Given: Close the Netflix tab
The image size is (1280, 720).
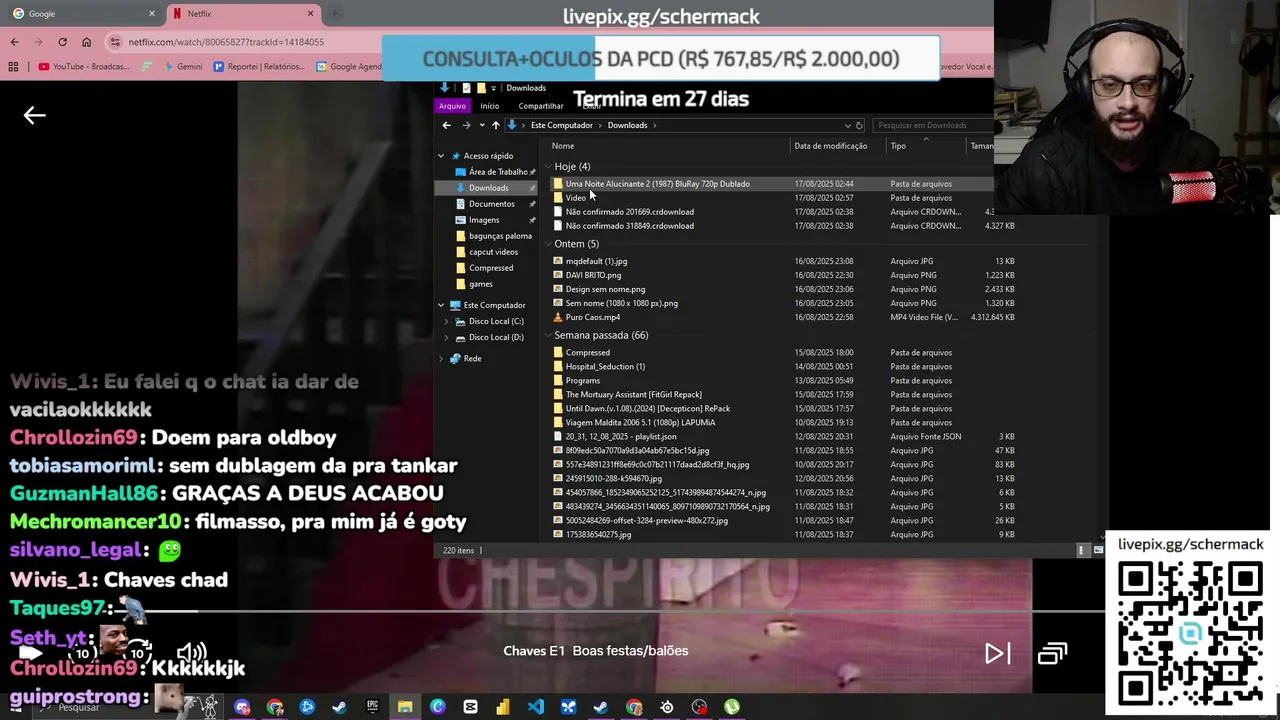Looking at the screenshot, I should [x=310, y=14].
